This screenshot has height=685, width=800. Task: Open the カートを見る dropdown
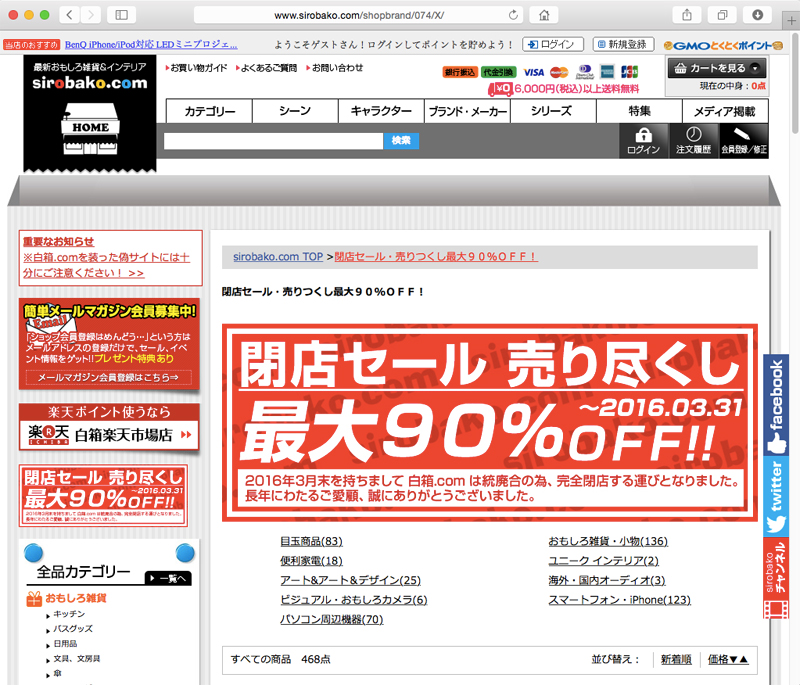point(717,68)
